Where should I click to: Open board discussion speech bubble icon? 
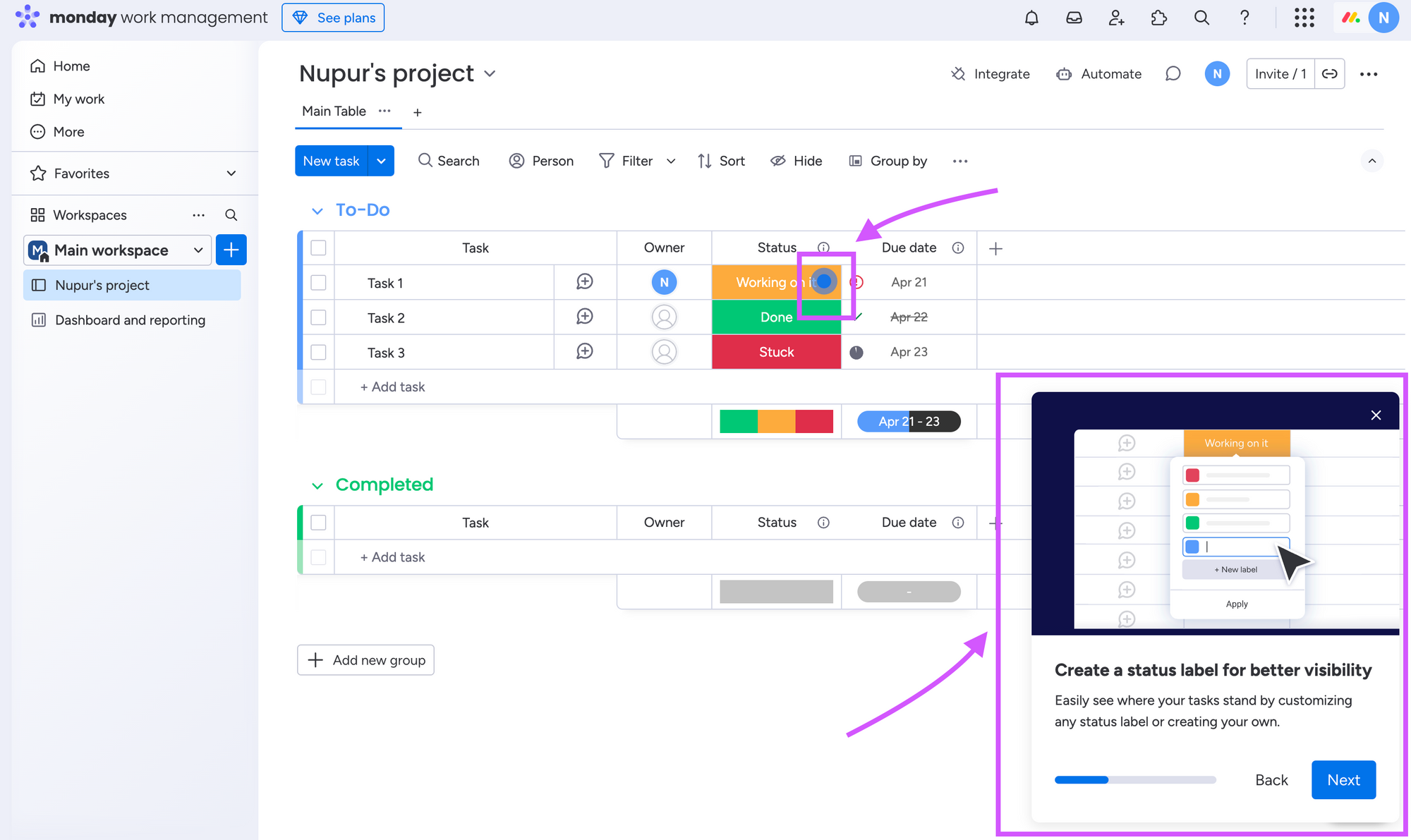(x=1173, y=74)
